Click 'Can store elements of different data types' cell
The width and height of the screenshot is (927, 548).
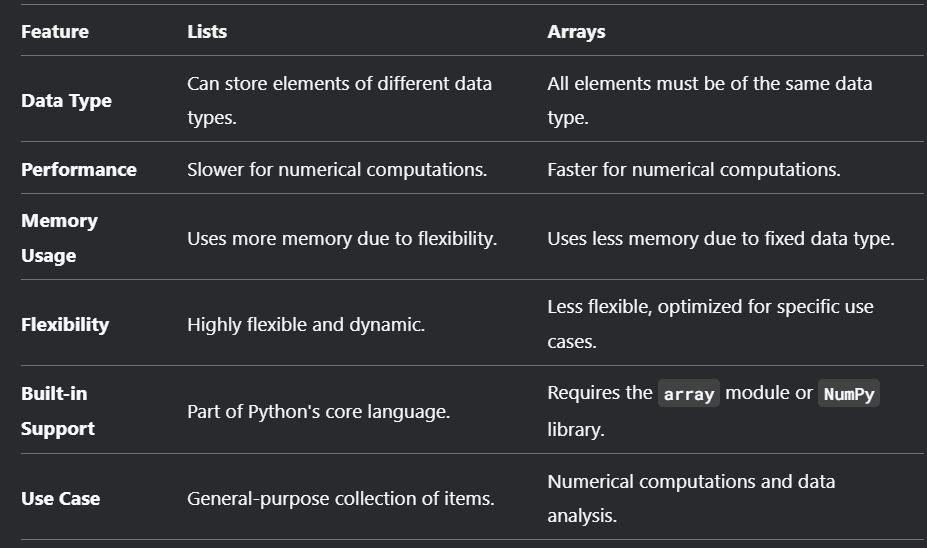tap(339, 101)
